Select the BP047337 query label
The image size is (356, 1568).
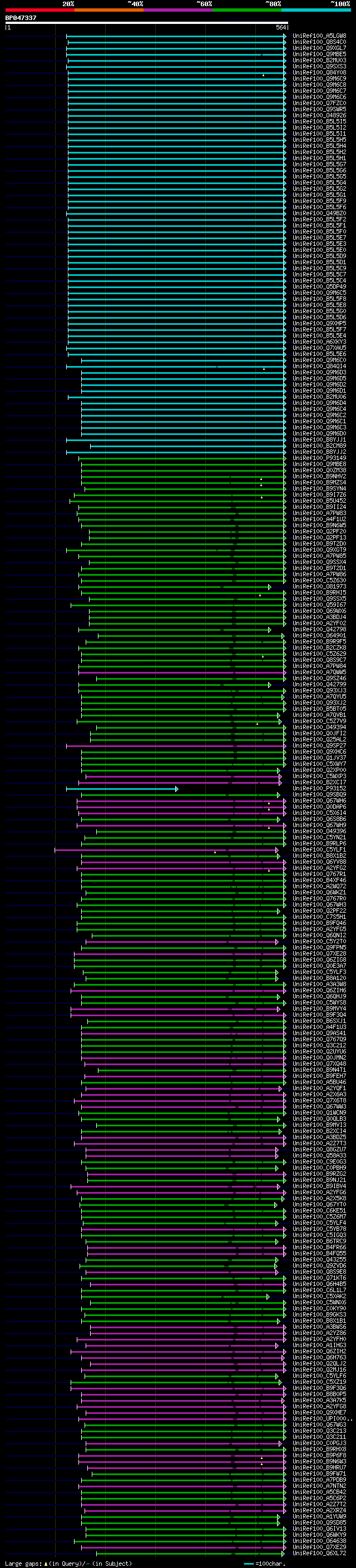[x=21, y=18]
